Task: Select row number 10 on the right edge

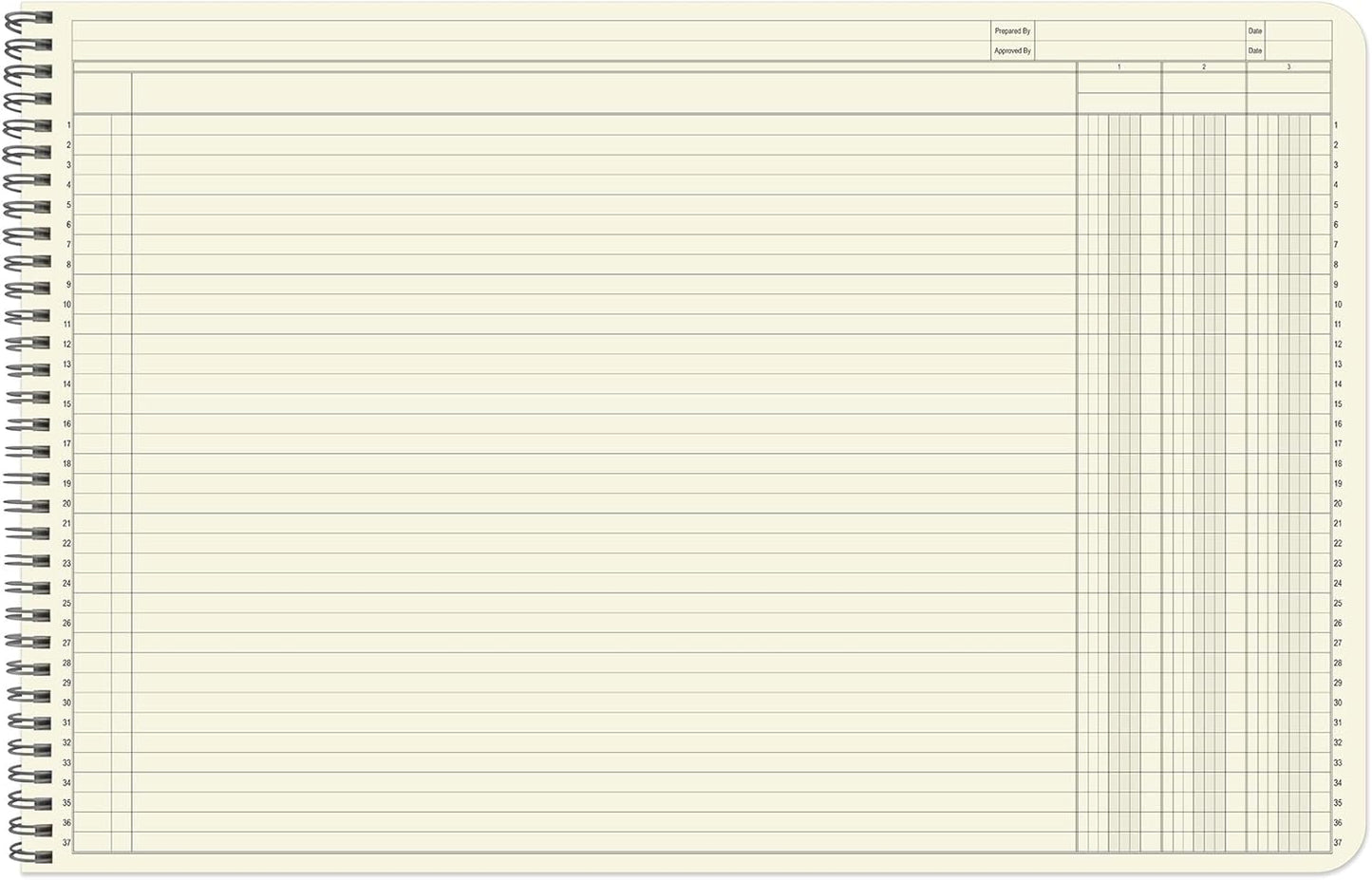Action: coord(1337,305)
